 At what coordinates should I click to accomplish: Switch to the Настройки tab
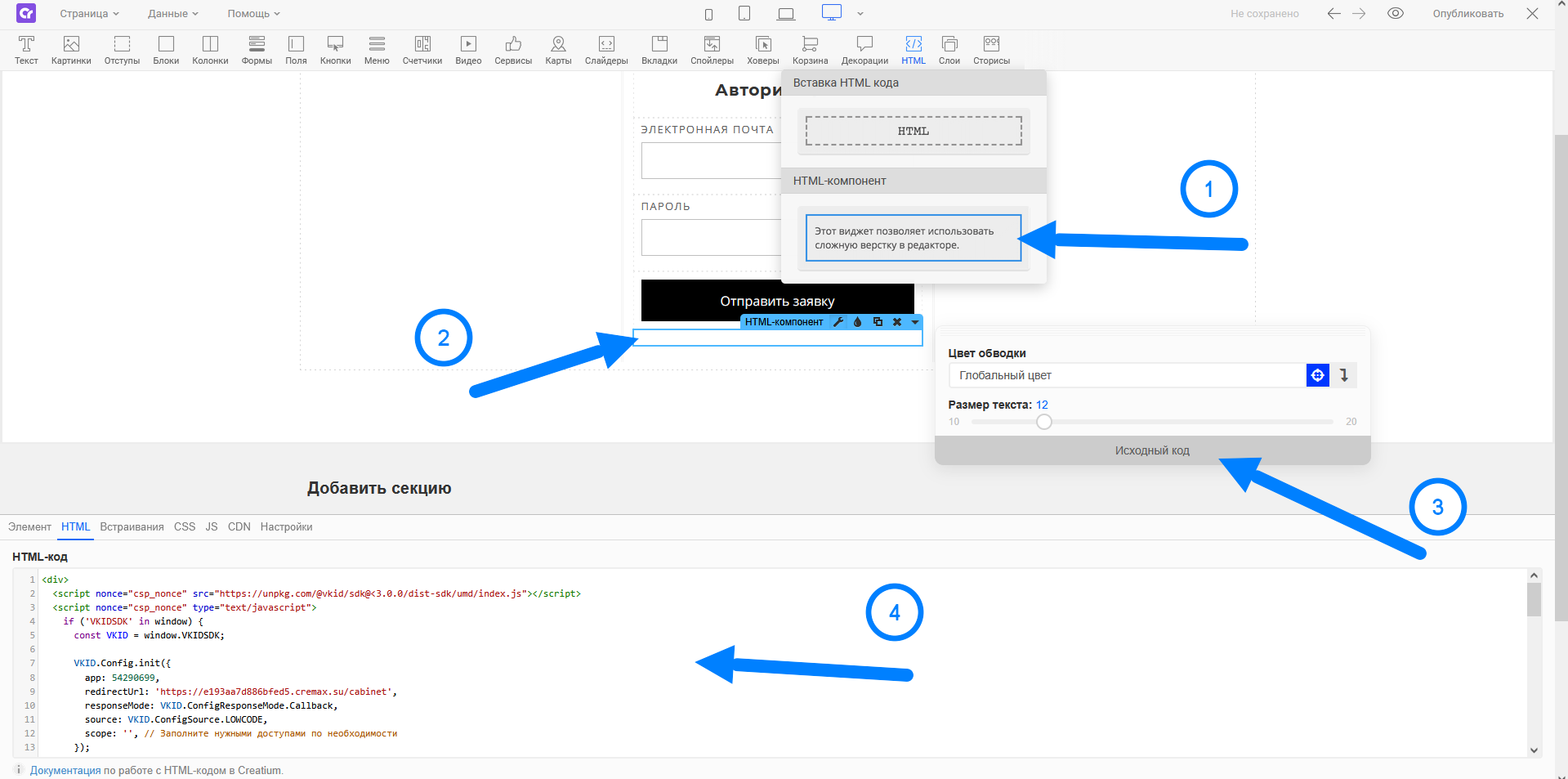[x=286, y=527]
